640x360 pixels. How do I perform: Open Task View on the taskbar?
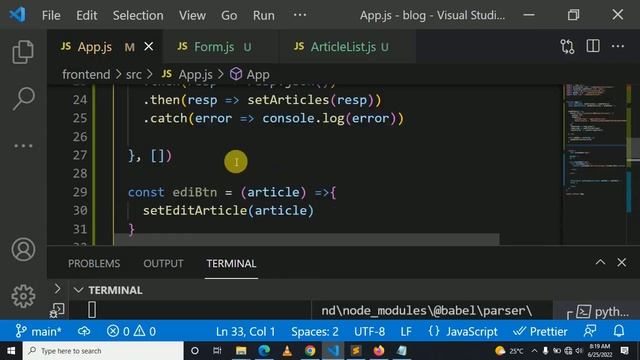point(217,351)
